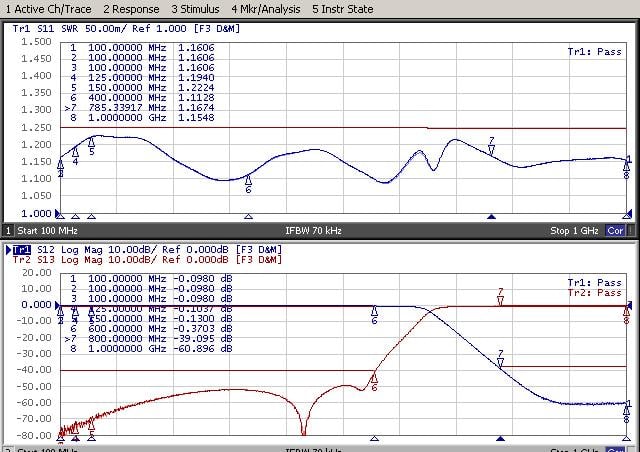This screenshot has height=452, width=640.
Task: Click the 785.33917 MHz marker 7 row
Action: pyautogui.click(x=140, y=108)
